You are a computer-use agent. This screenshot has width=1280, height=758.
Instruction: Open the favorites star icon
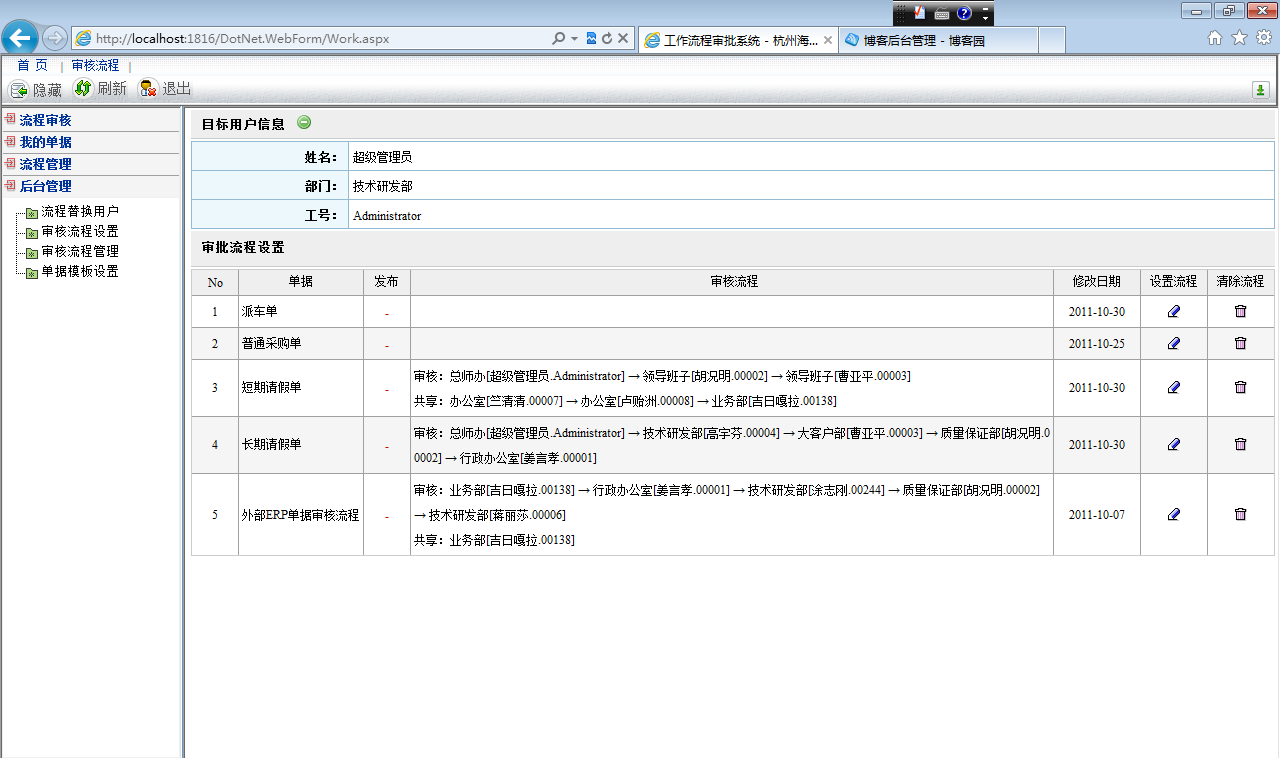[x=1239, y=38]
